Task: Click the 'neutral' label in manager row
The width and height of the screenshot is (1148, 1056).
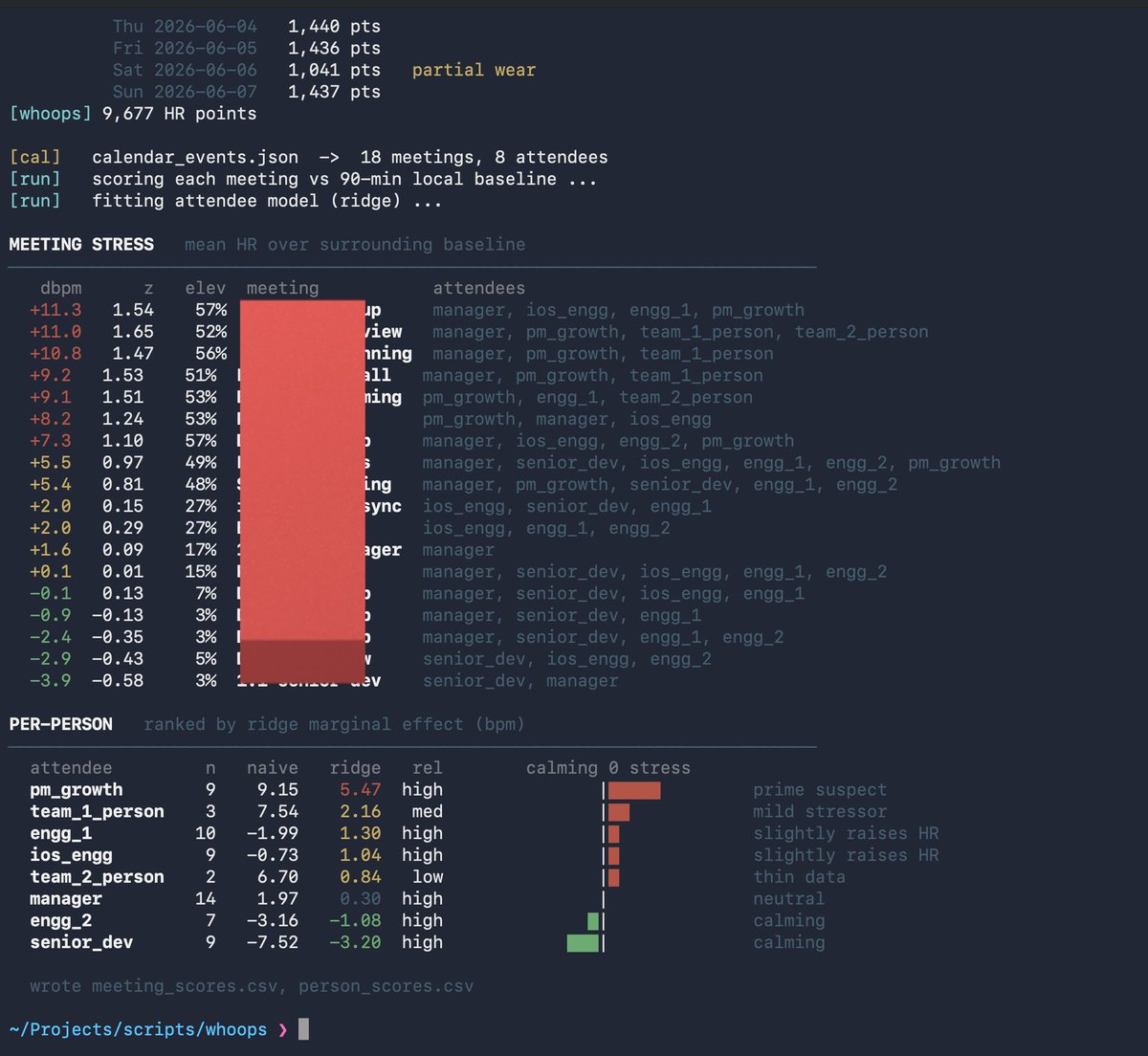Action: pos(788,899)
